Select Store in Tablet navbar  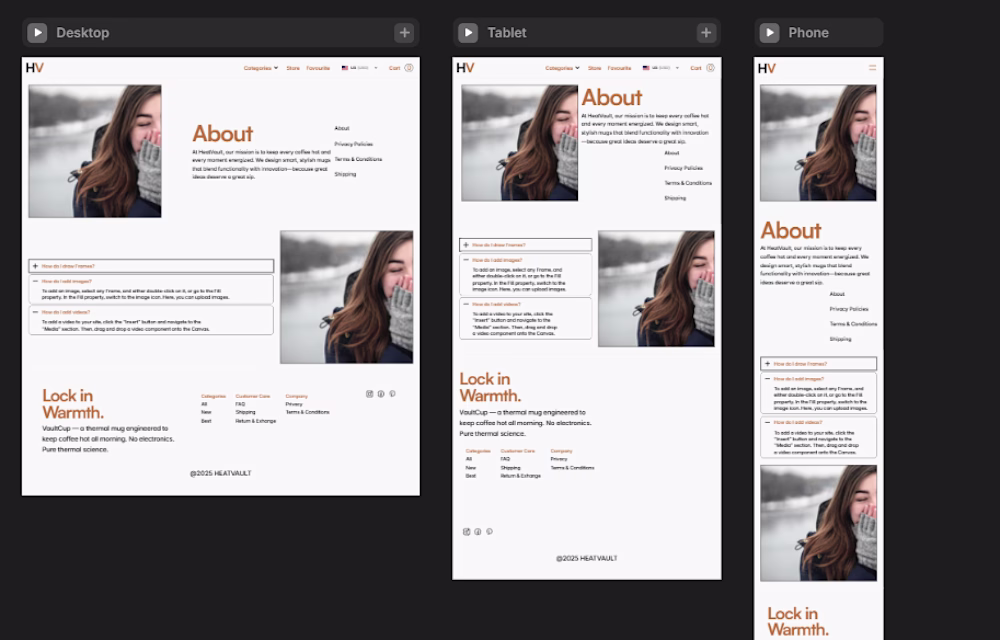tap(594, 68)
